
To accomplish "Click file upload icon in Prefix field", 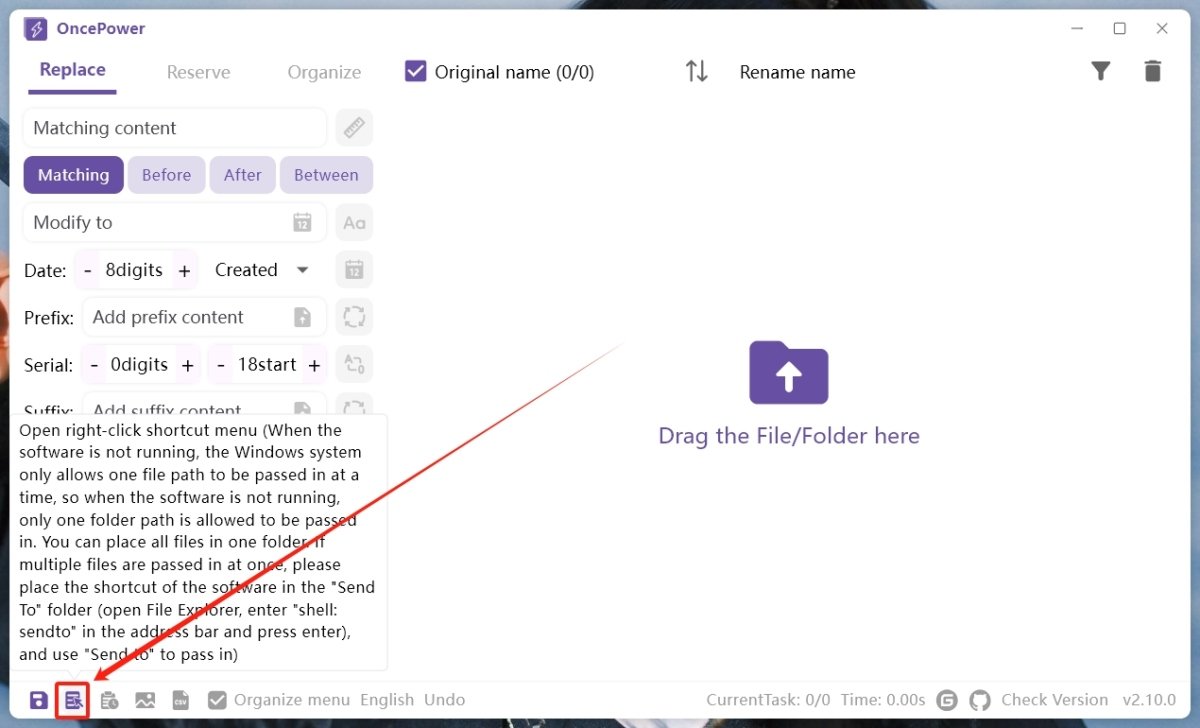I will [x=302, y=317].
